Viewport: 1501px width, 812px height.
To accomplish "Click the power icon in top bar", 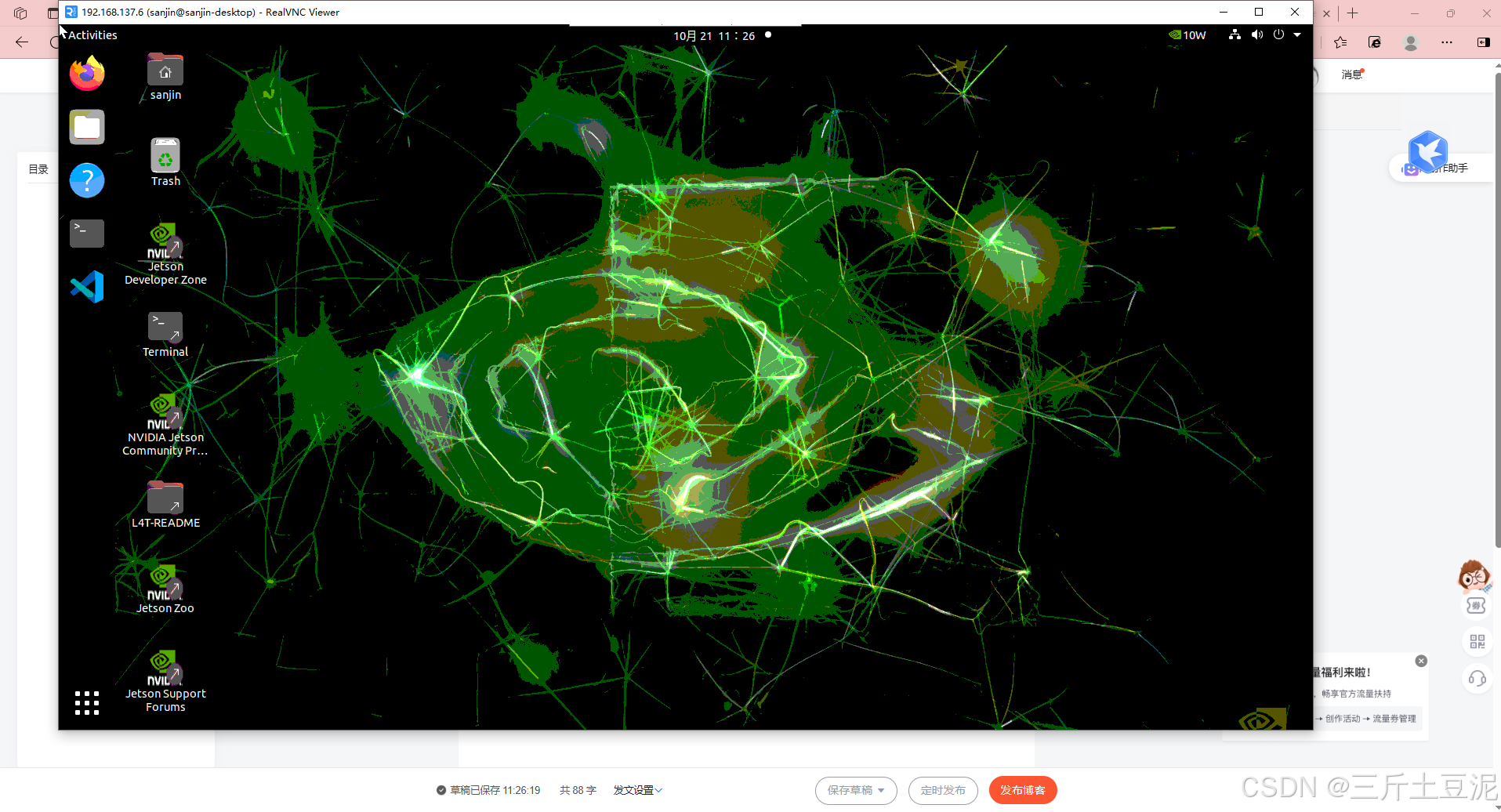I will point(1278,34).
